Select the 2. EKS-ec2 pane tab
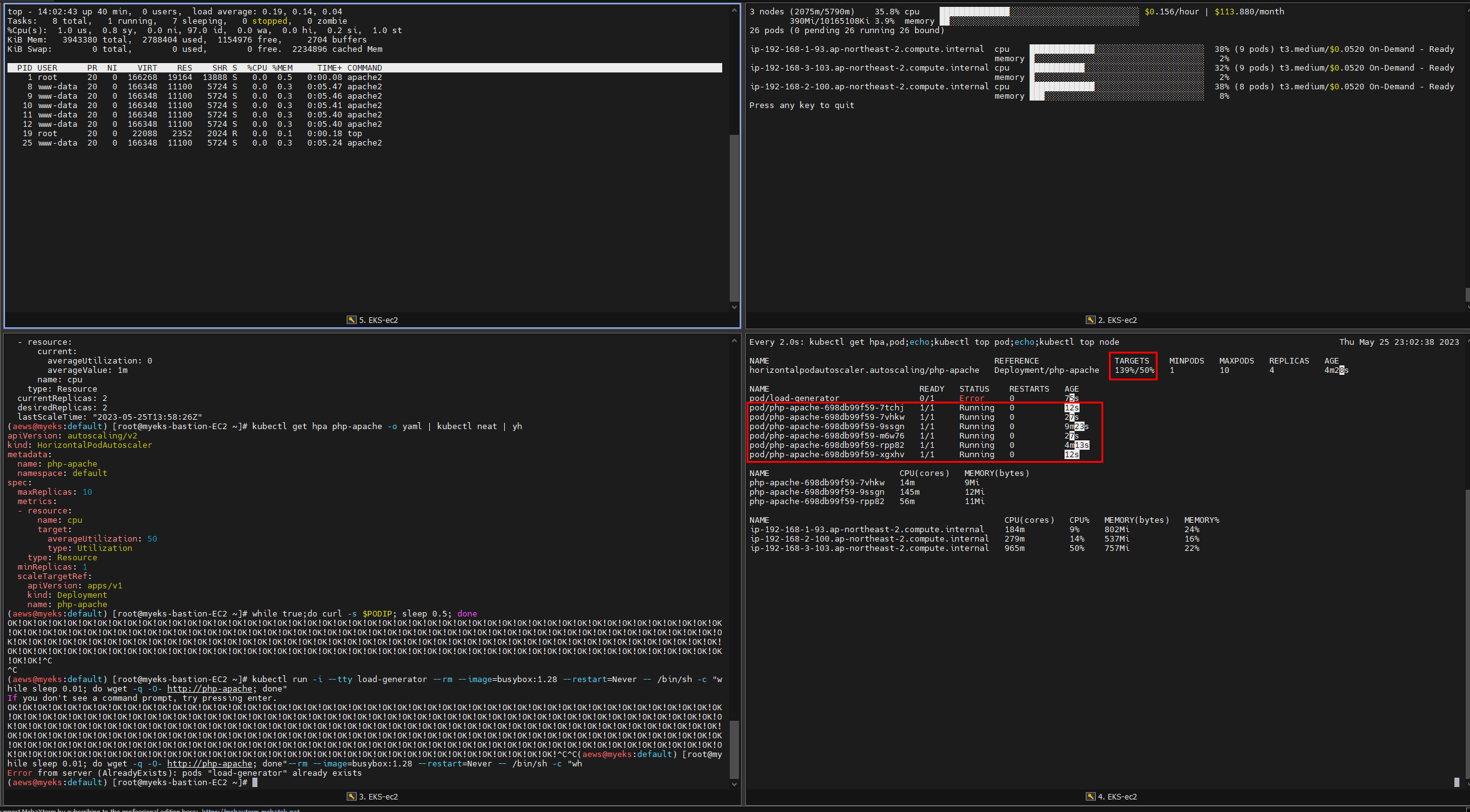The width and height of the screenshot is (1470, 812). click(1117, 320)
